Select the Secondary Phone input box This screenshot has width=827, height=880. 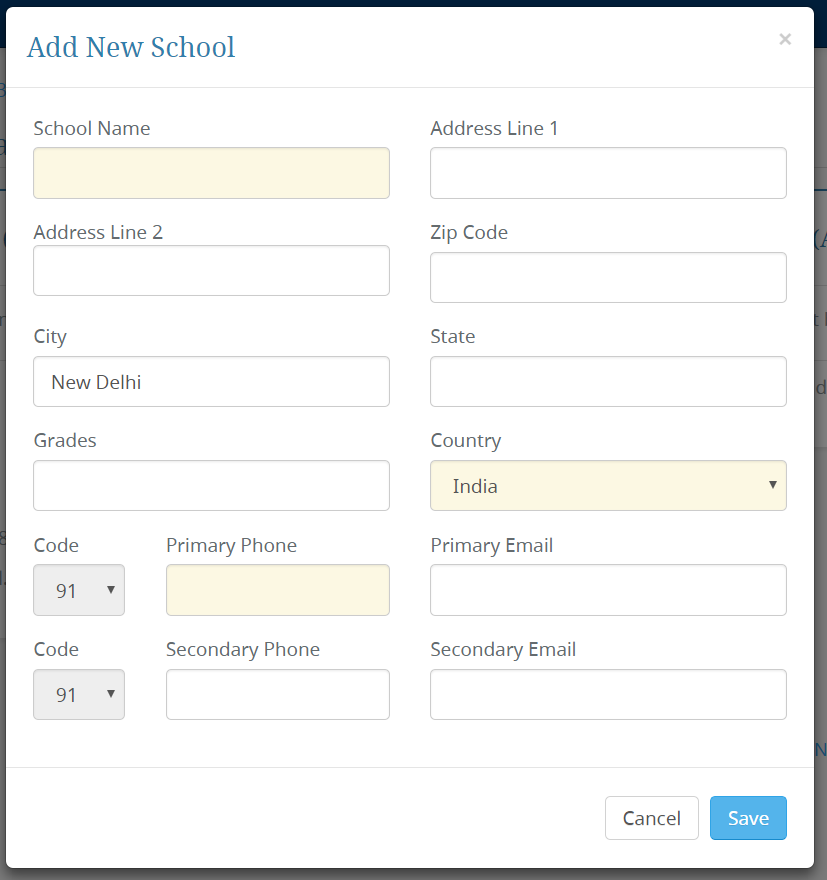click(278, 694)
